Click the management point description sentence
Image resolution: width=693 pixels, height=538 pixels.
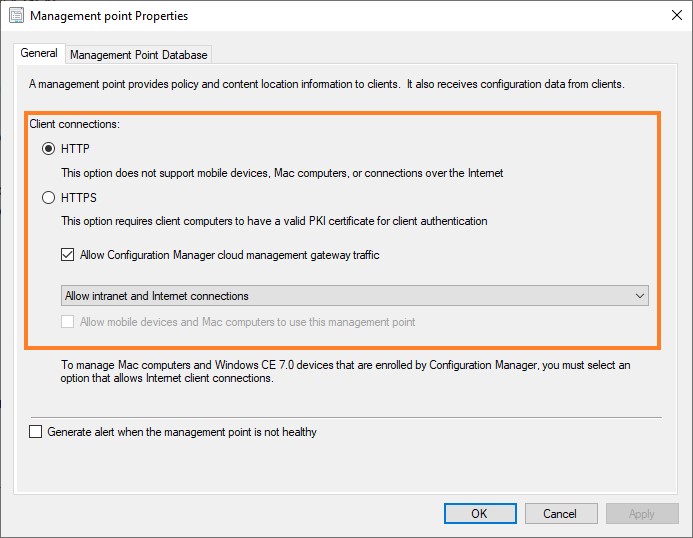(327, 84)
